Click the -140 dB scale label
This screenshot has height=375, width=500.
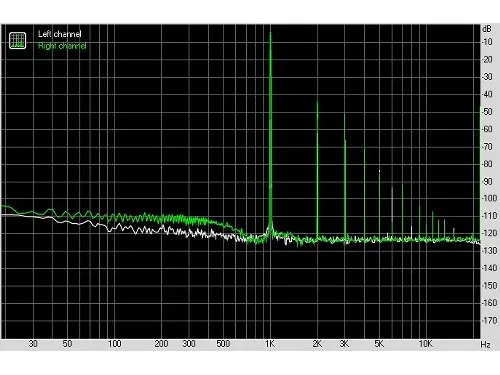pyautogui.click(x=489, y=268)
